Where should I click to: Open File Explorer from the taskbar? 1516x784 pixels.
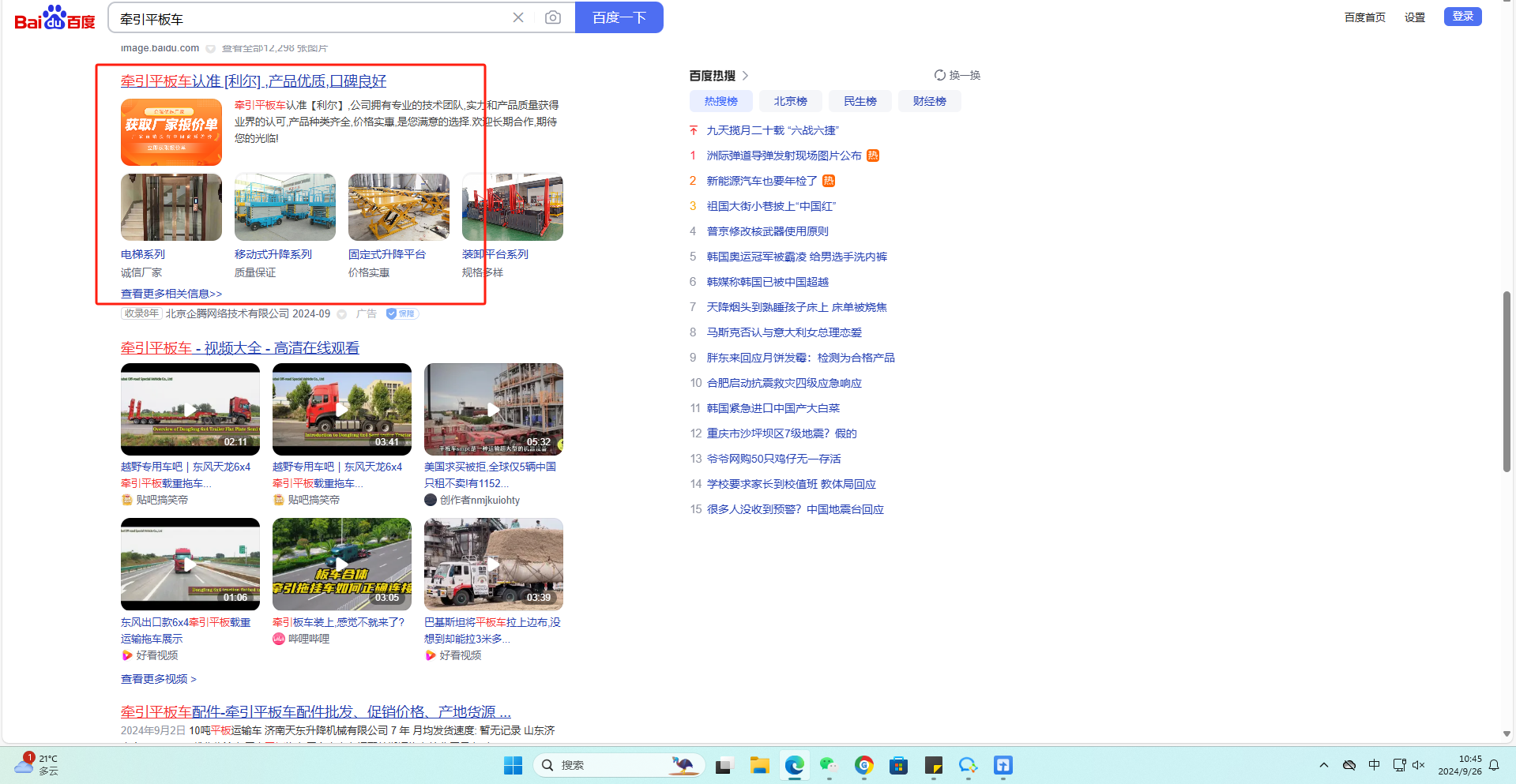point(759,765)
